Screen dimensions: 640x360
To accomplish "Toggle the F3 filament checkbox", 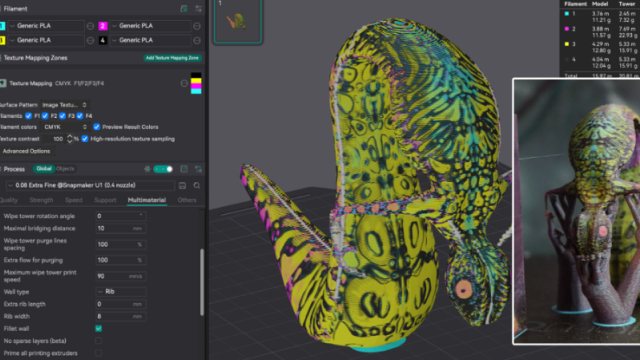I will 62,116.
